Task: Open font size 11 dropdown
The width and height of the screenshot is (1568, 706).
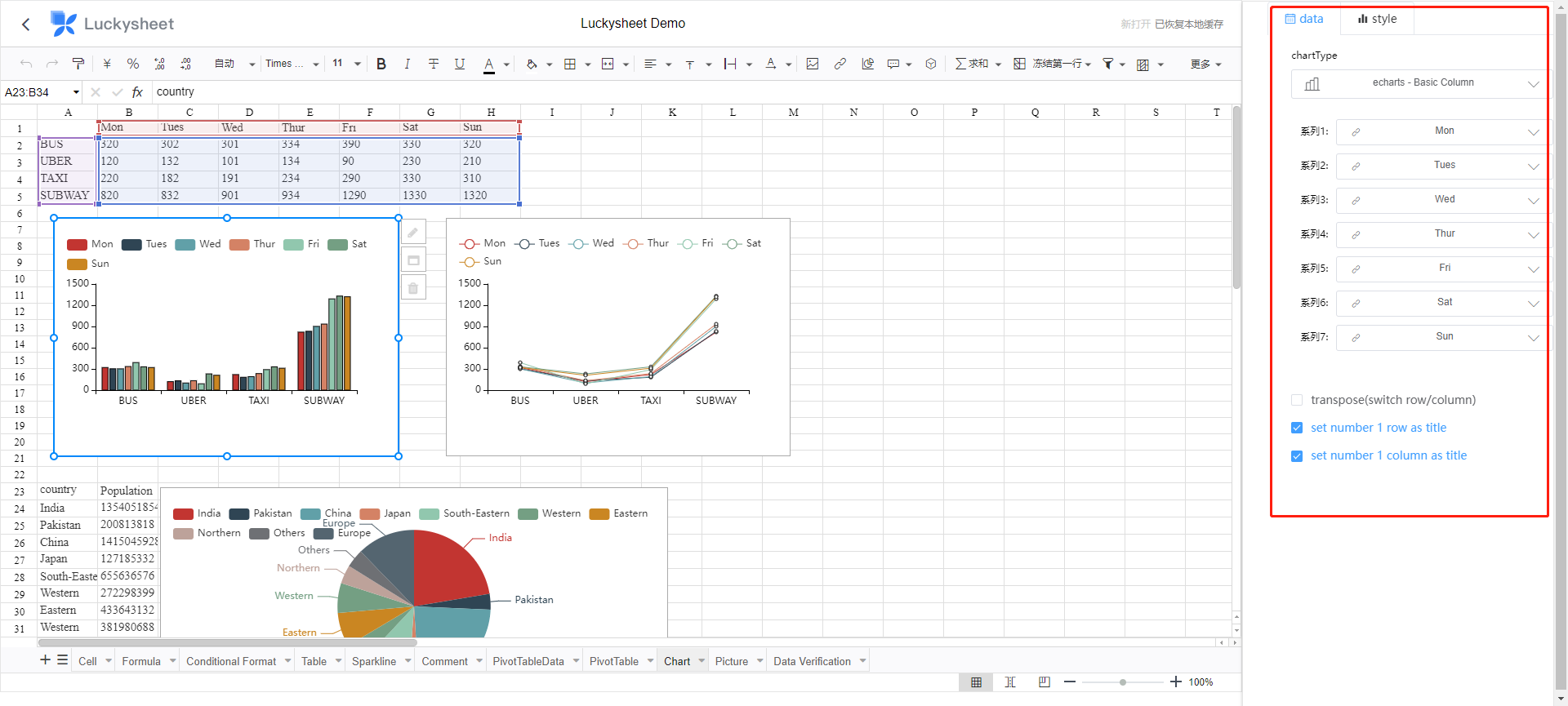Action: coord(346,64)
